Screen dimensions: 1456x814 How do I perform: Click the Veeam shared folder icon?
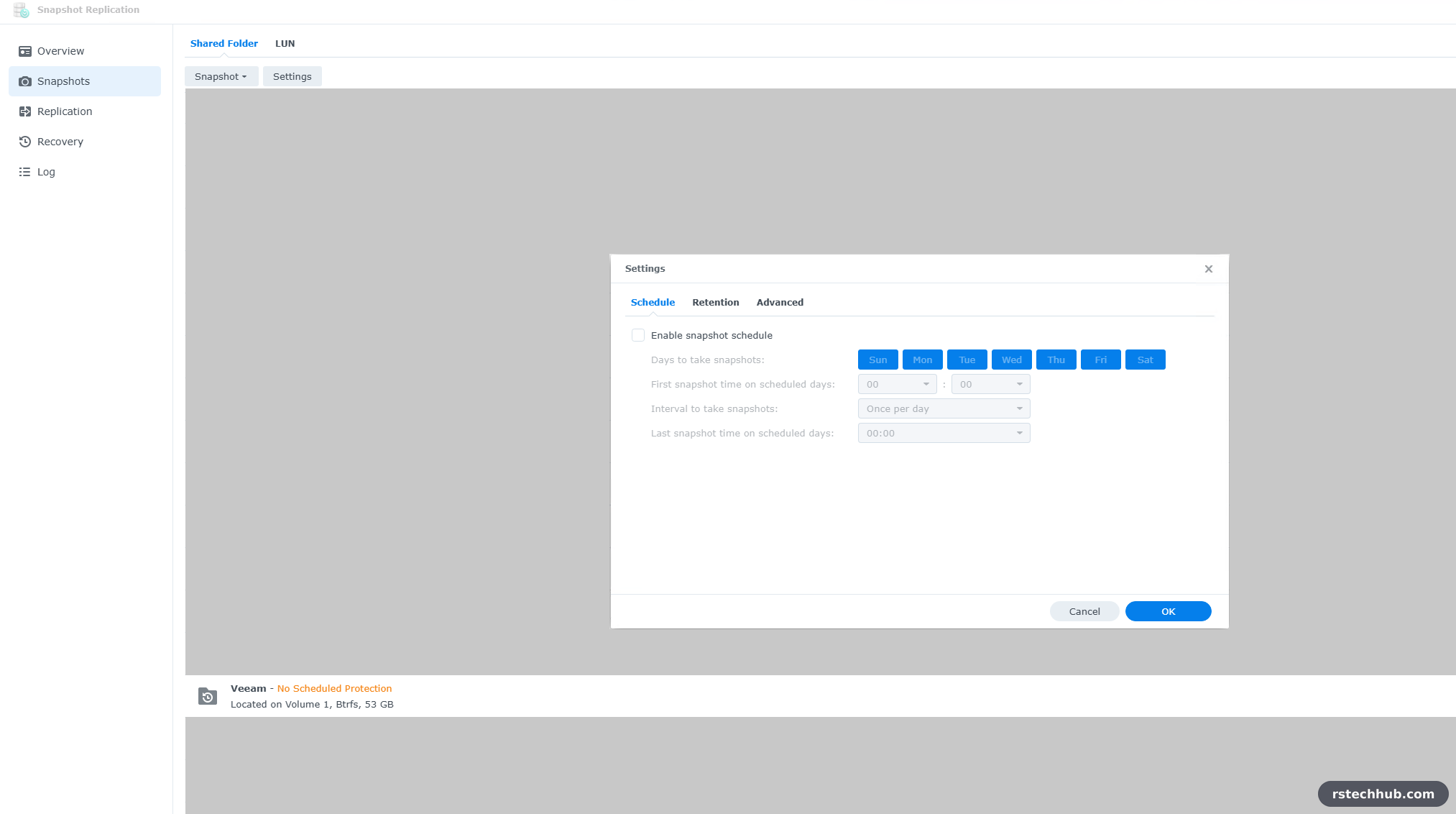click(x=208, y=696)
